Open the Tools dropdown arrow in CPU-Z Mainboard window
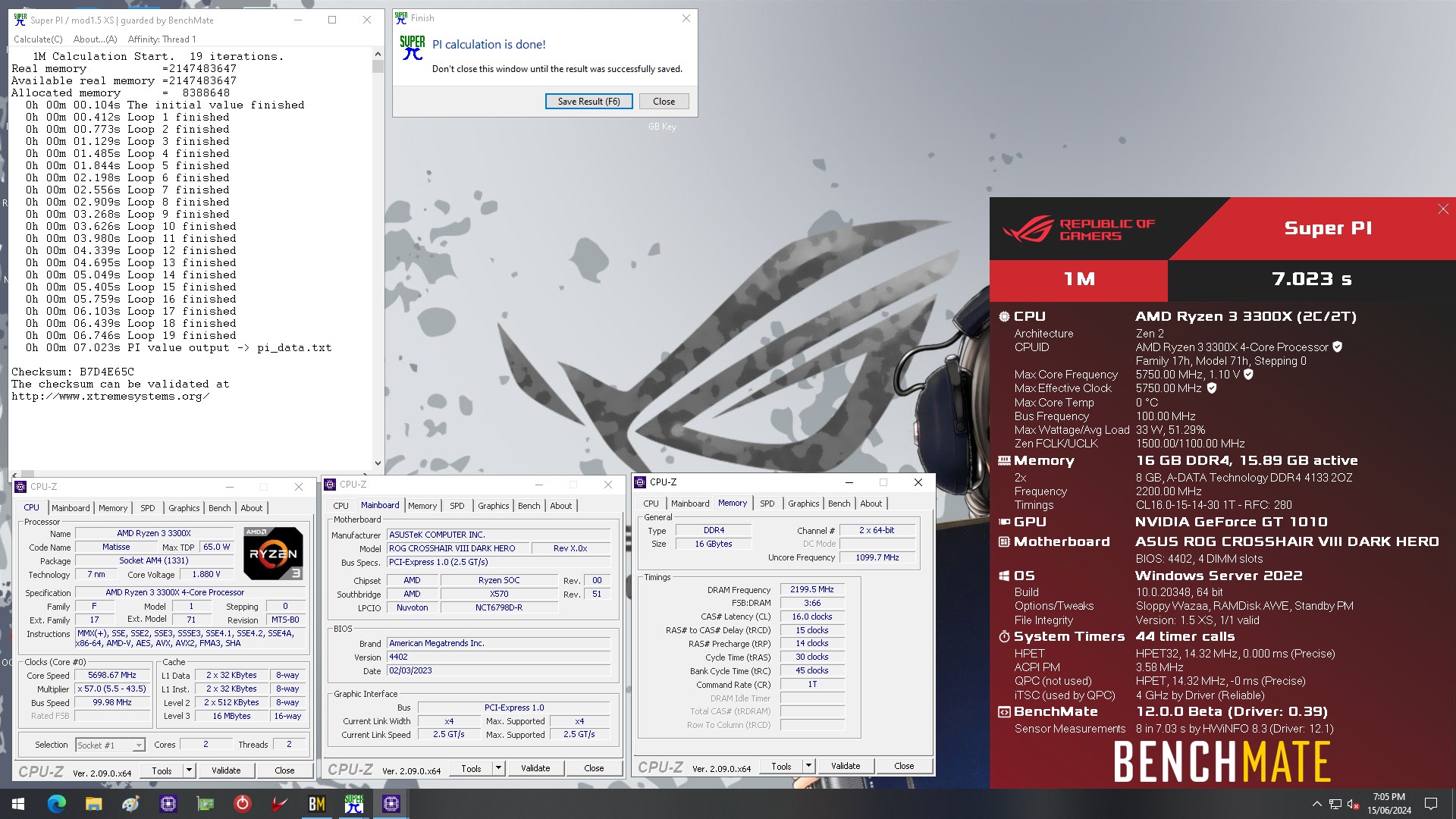Viewport: 1456px width, 819px height. (498, 768)
